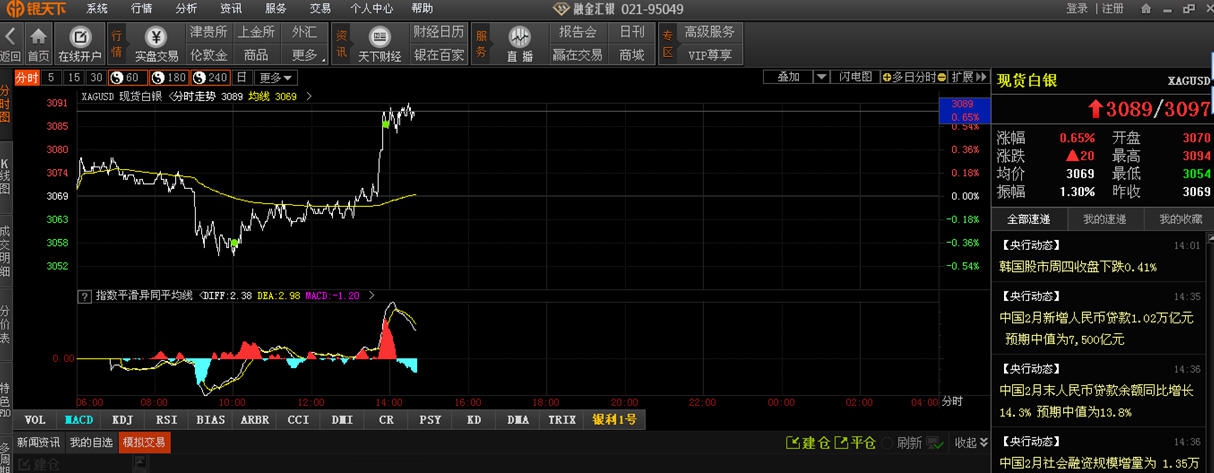Open the 系统 menu
This screenshot has height=473, width=1214.
point(97,8)
